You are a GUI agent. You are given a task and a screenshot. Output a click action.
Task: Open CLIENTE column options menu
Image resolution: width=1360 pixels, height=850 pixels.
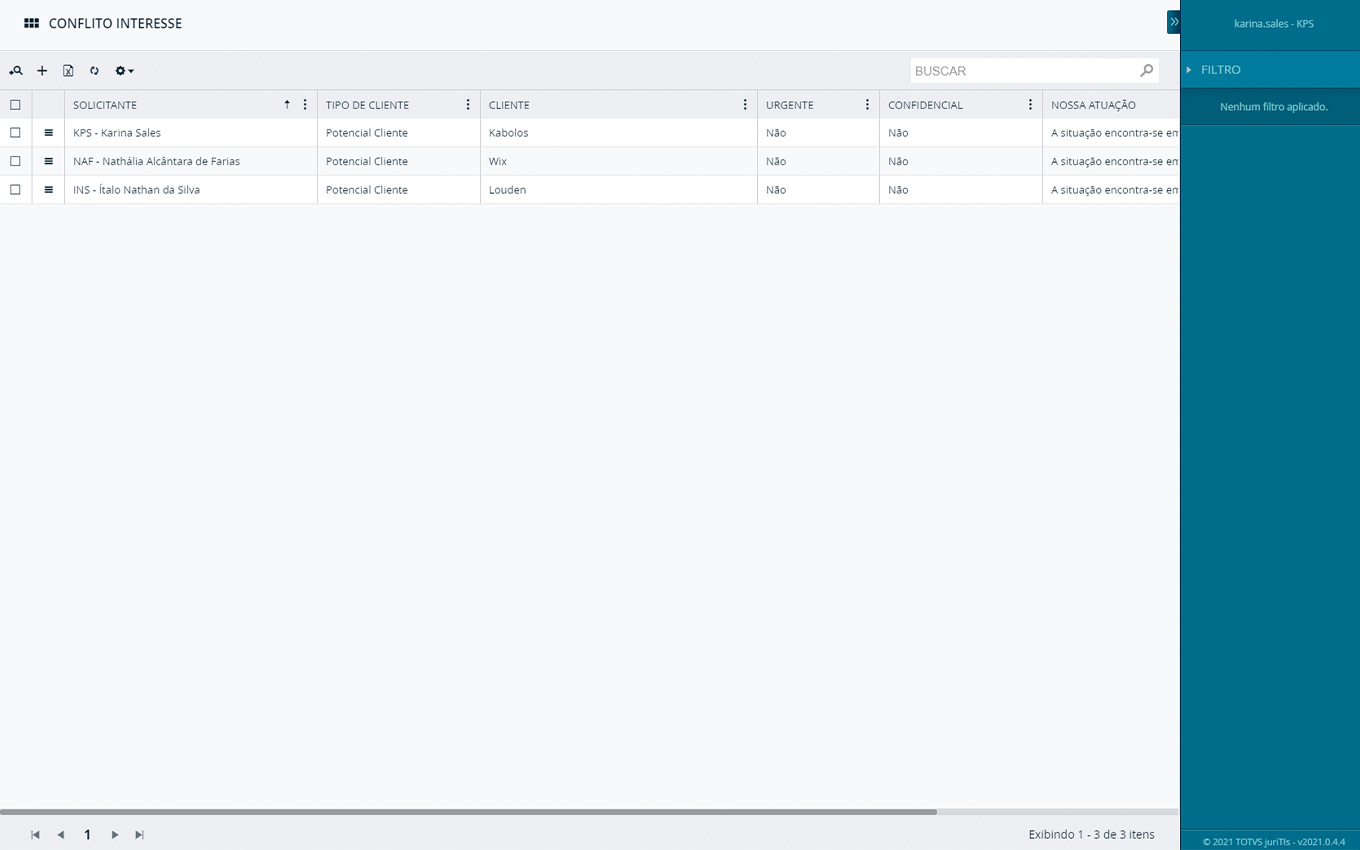click(745, 105)
